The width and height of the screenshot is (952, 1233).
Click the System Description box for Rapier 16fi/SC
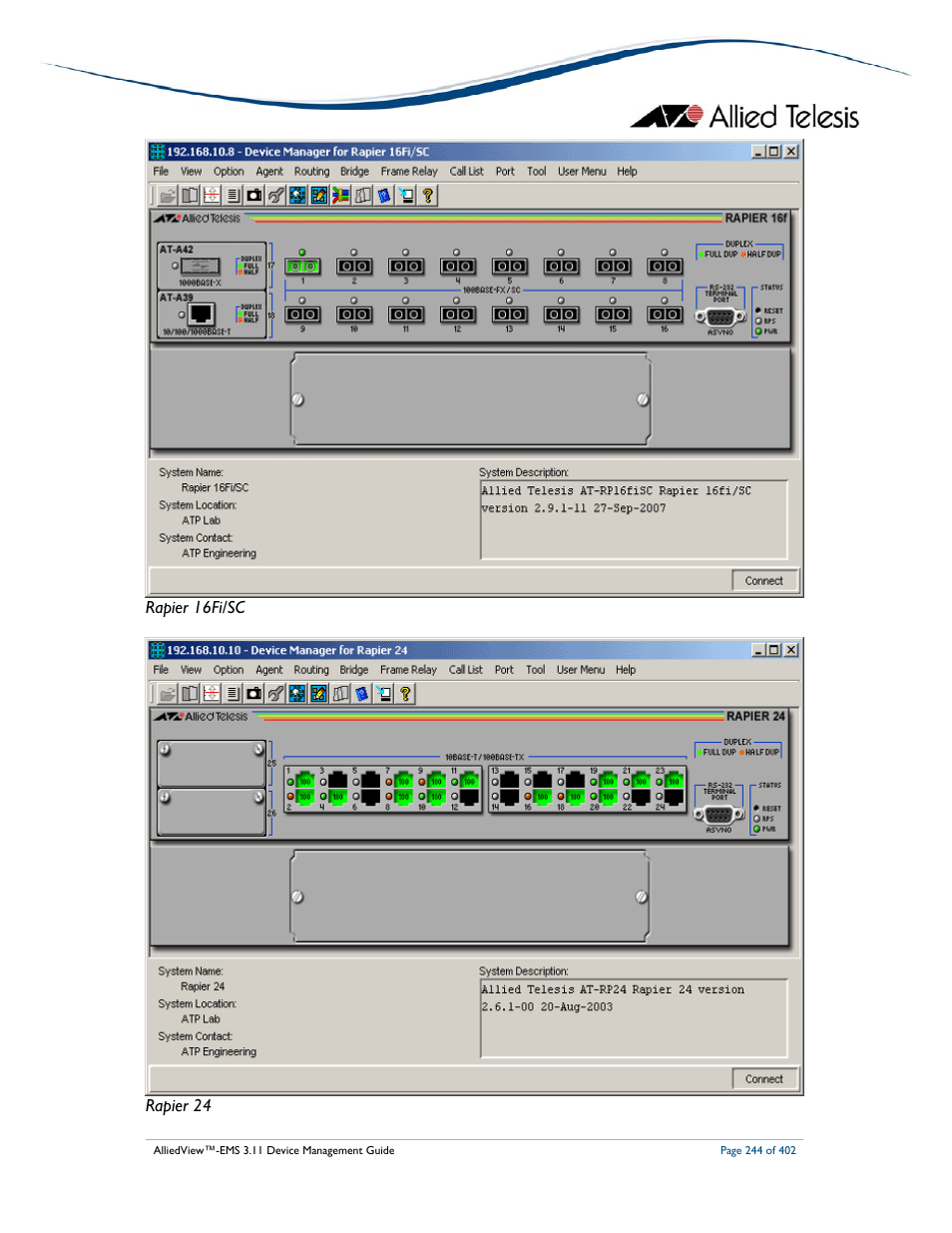(634, 520)
